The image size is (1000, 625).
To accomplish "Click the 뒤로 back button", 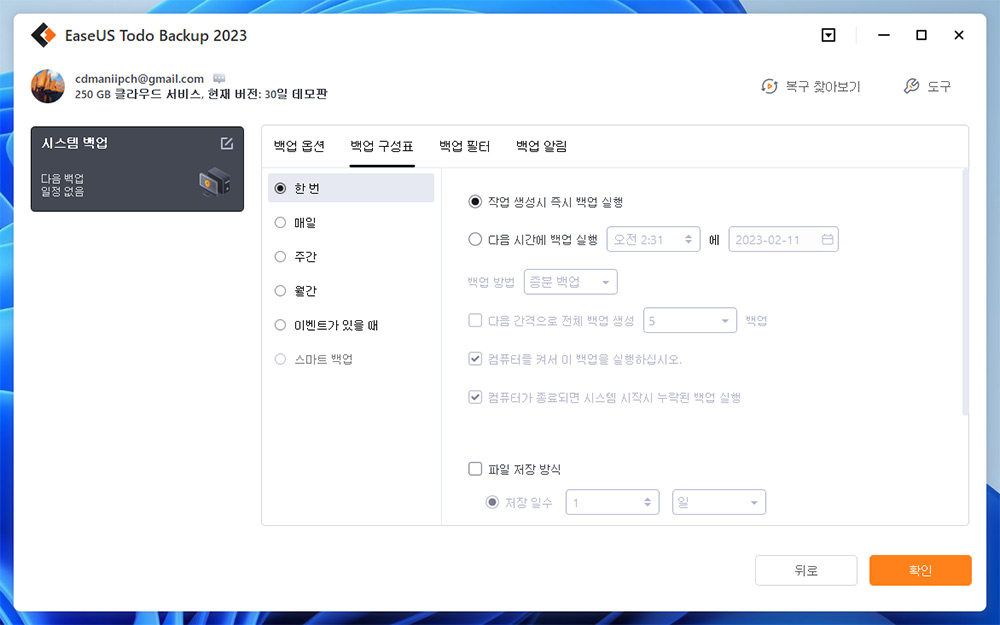I will (x=806, y=570).
